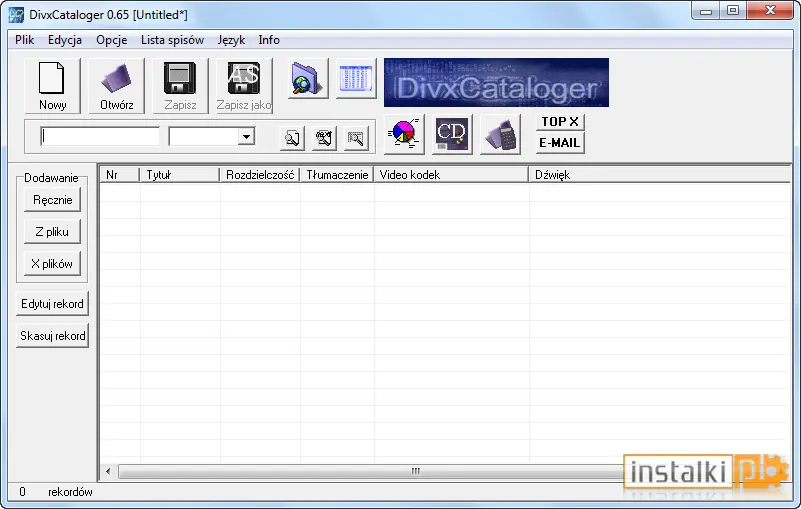This screenshot has height=509, width=801.
Task: Click the folder with magnifier icon
Action: click(308, 78)
